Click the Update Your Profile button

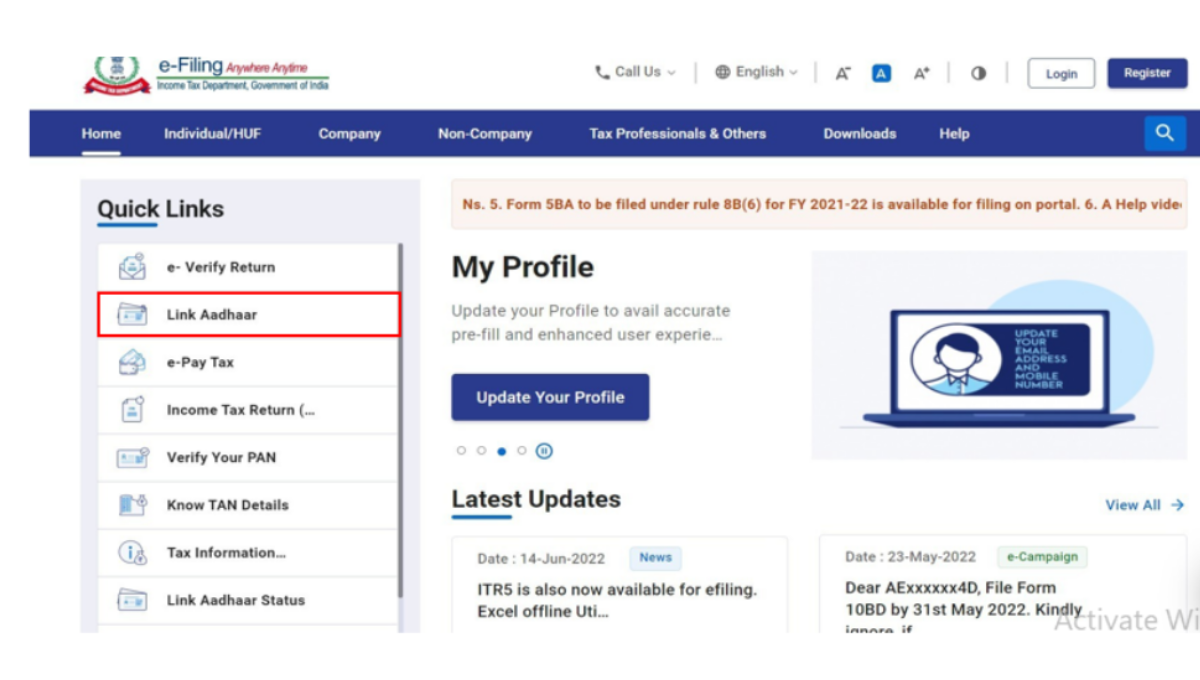click(550, 397)
